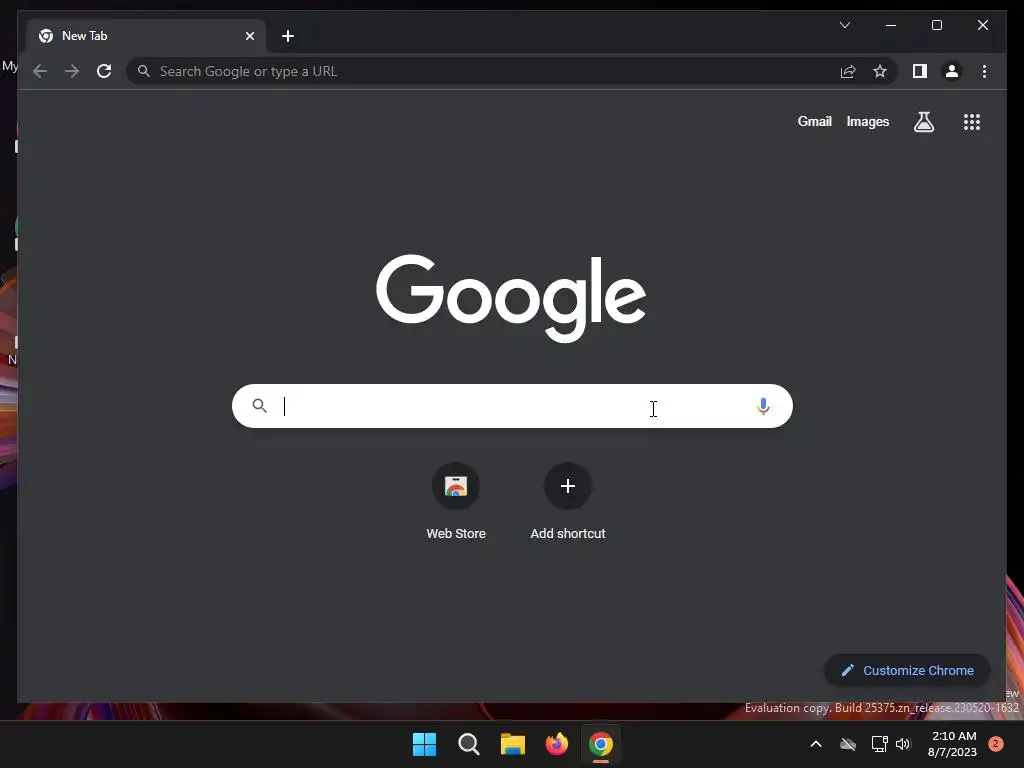The height and width of the screenshot is (768, 1024).
Task: Maximize the Chrome window
Action: [x=936, y=25]
